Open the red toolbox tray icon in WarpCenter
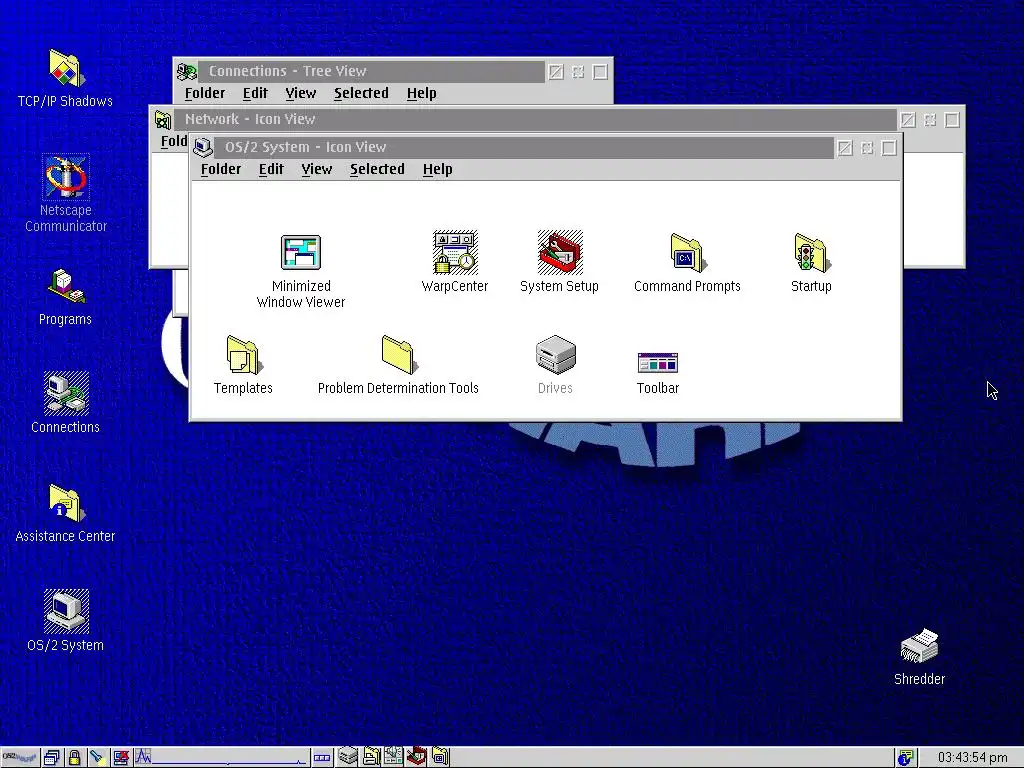 [417, 756]
